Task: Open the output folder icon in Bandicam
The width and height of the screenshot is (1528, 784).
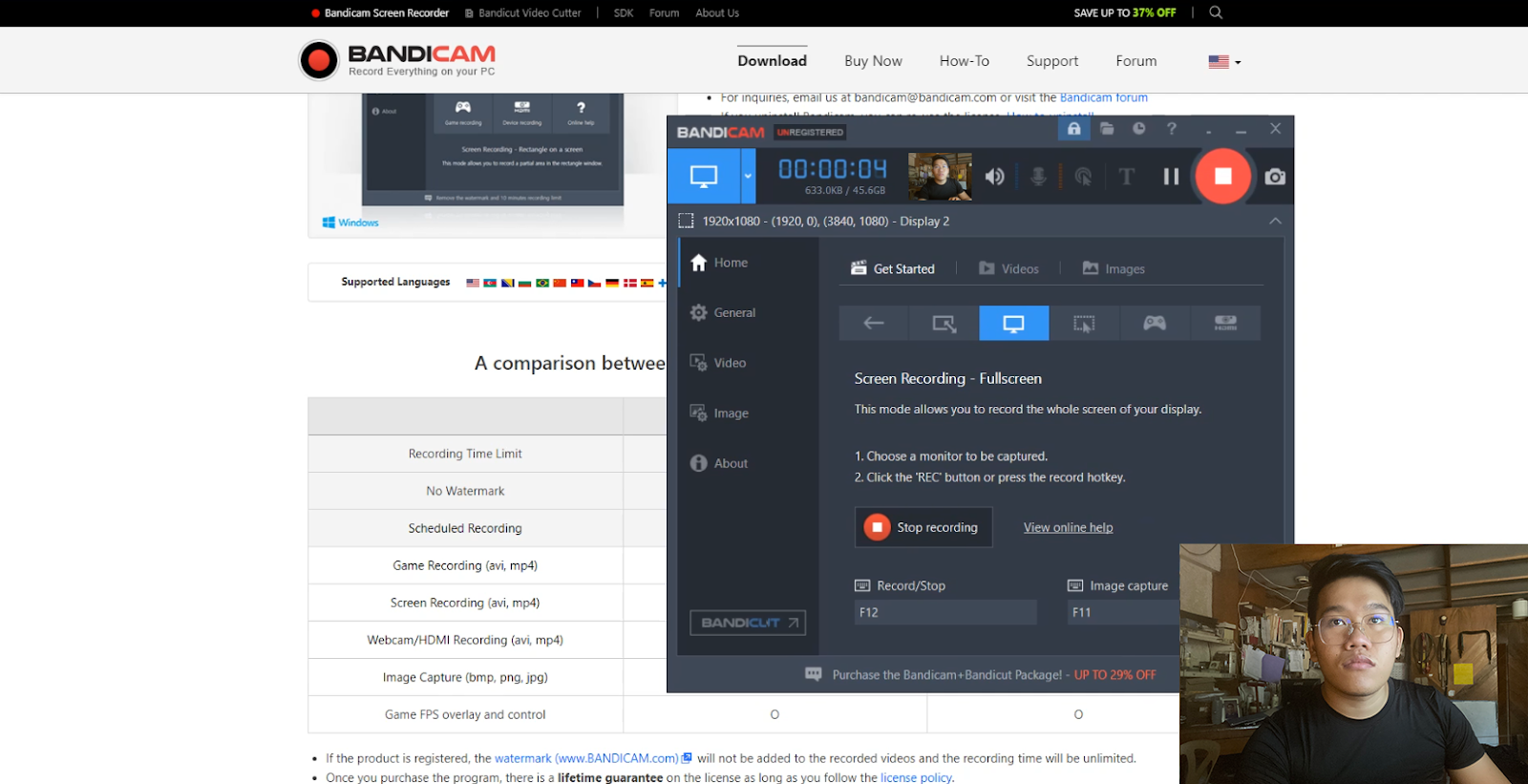Action: click(x=1107, y=129)
